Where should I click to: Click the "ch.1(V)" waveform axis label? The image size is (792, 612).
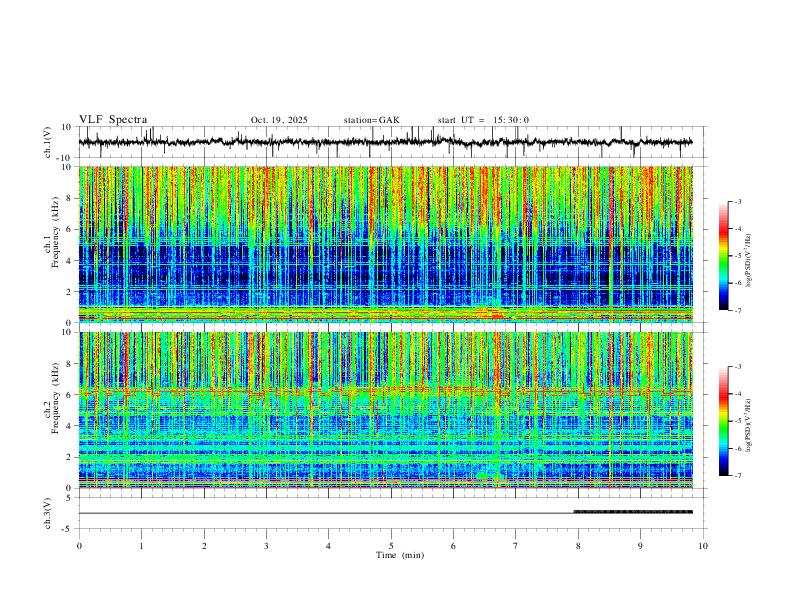(49, 142)
